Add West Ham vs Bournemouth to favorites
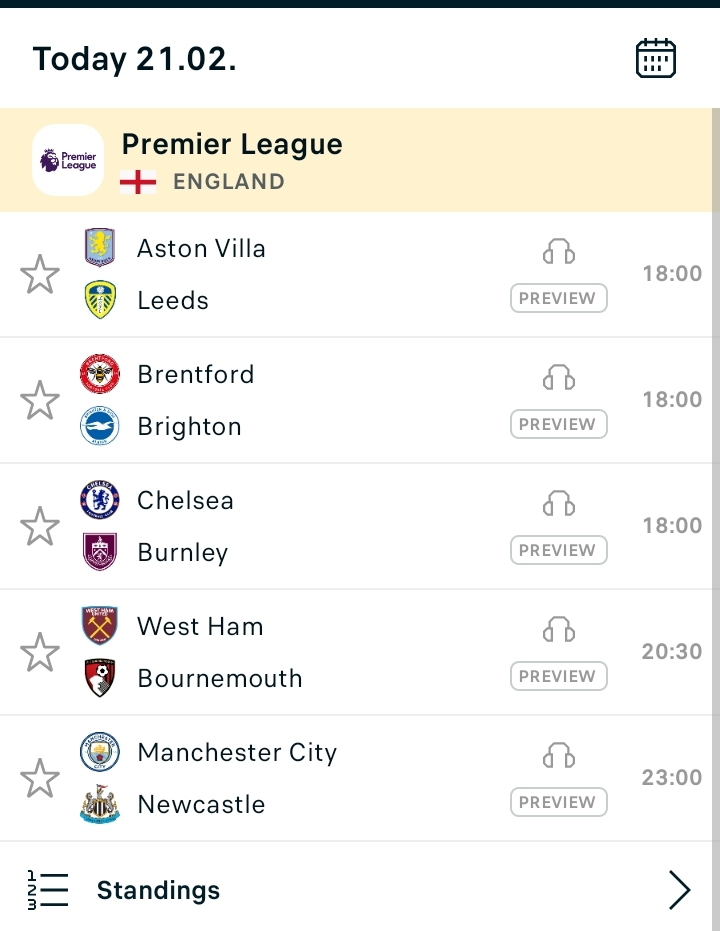 (x=40, y=652)
